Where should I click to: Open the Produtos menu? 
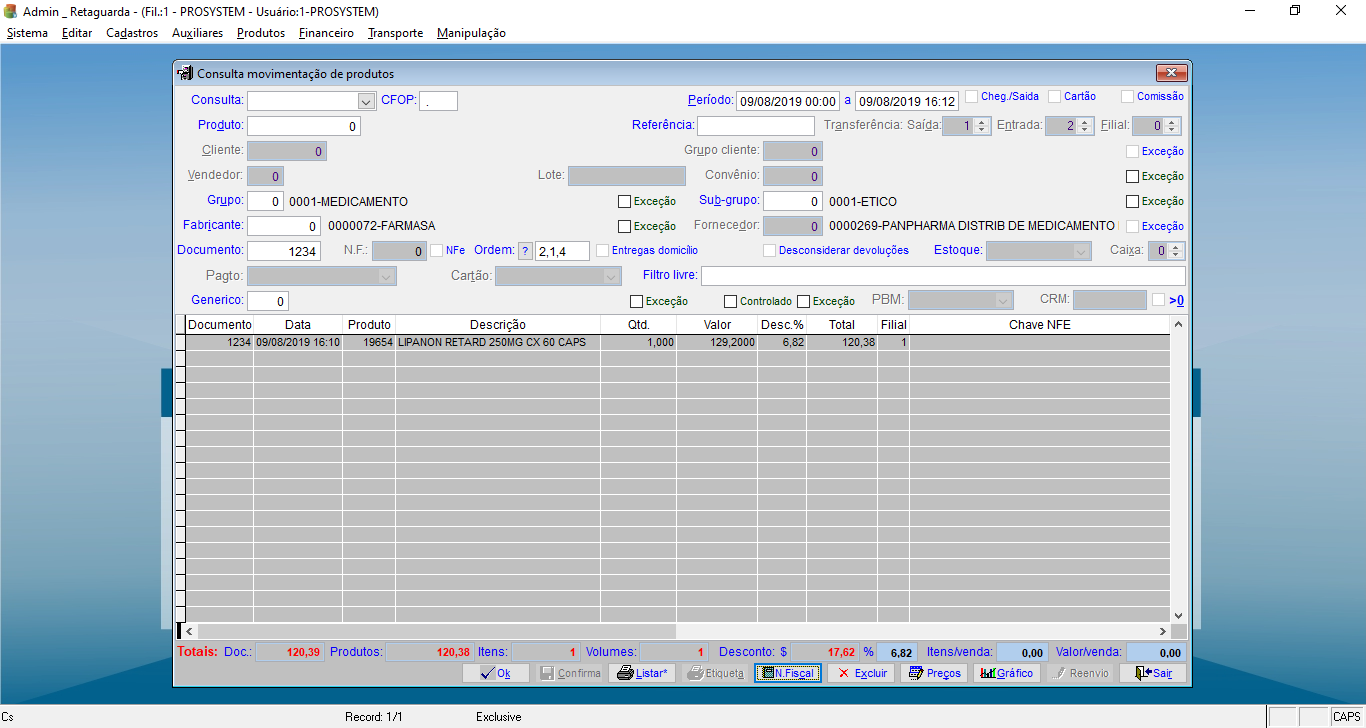click(261, 33)
